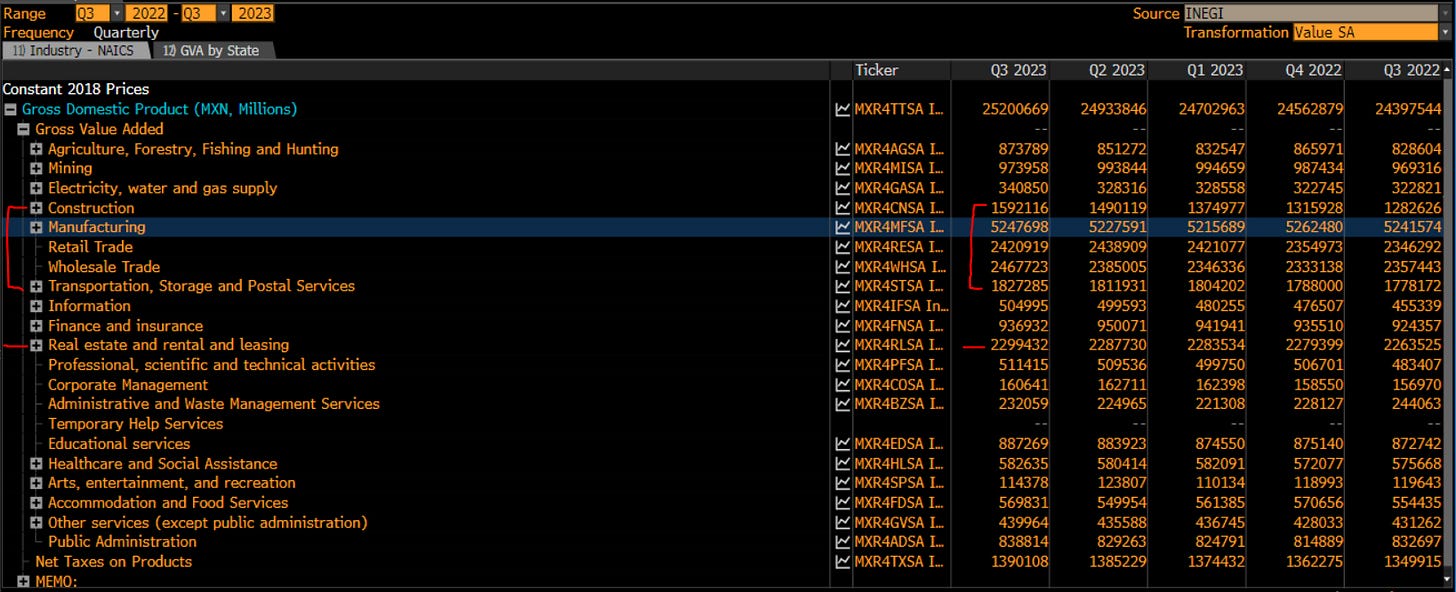Collapse the Gross Value Added node
Screen dimensions: 1456x592
pos(23,129)
